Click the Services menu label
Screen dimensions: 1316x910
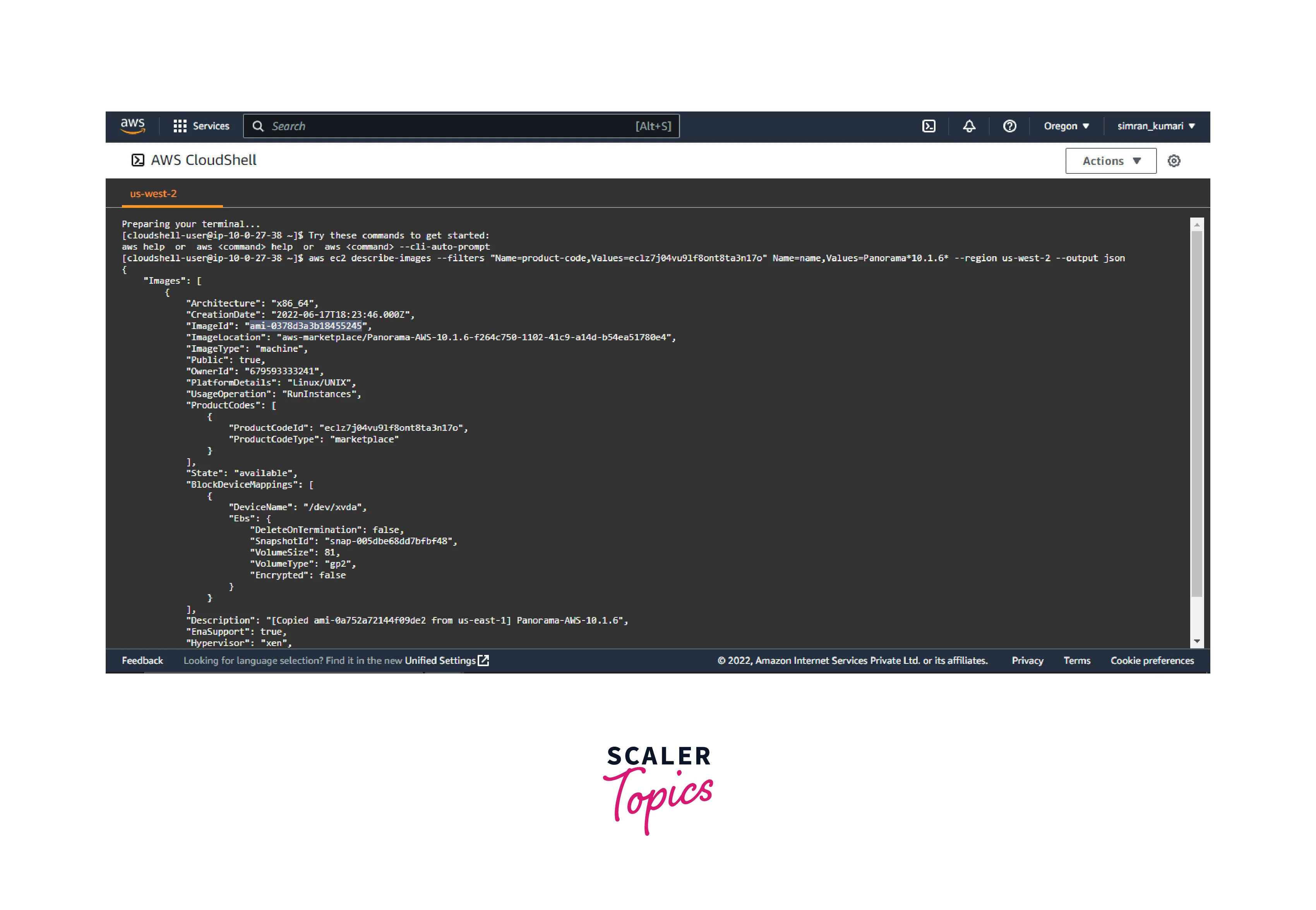pos(211,126)
